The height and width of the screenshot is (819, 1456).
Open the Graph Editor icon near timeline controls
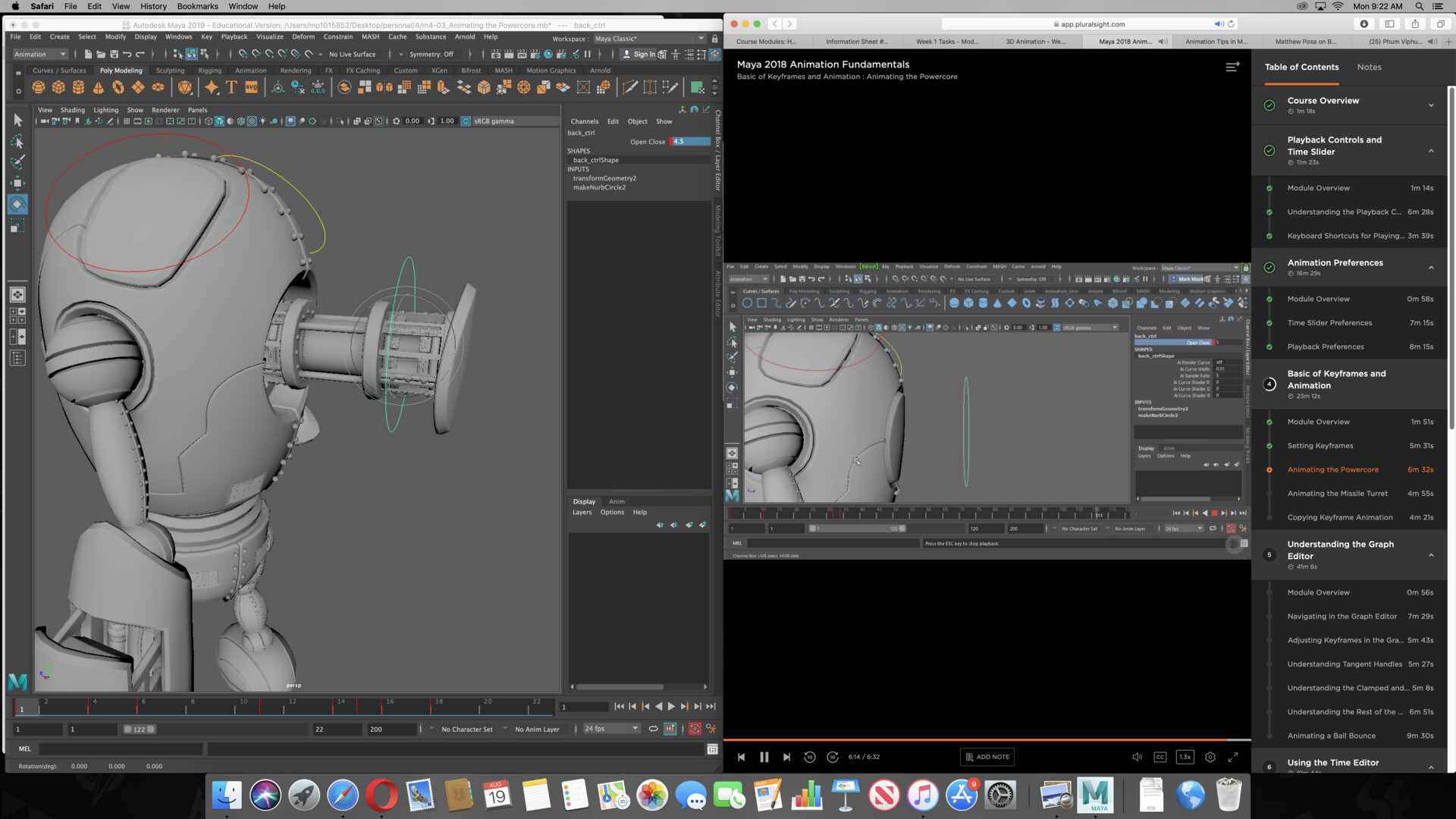[x=670, y=729]
